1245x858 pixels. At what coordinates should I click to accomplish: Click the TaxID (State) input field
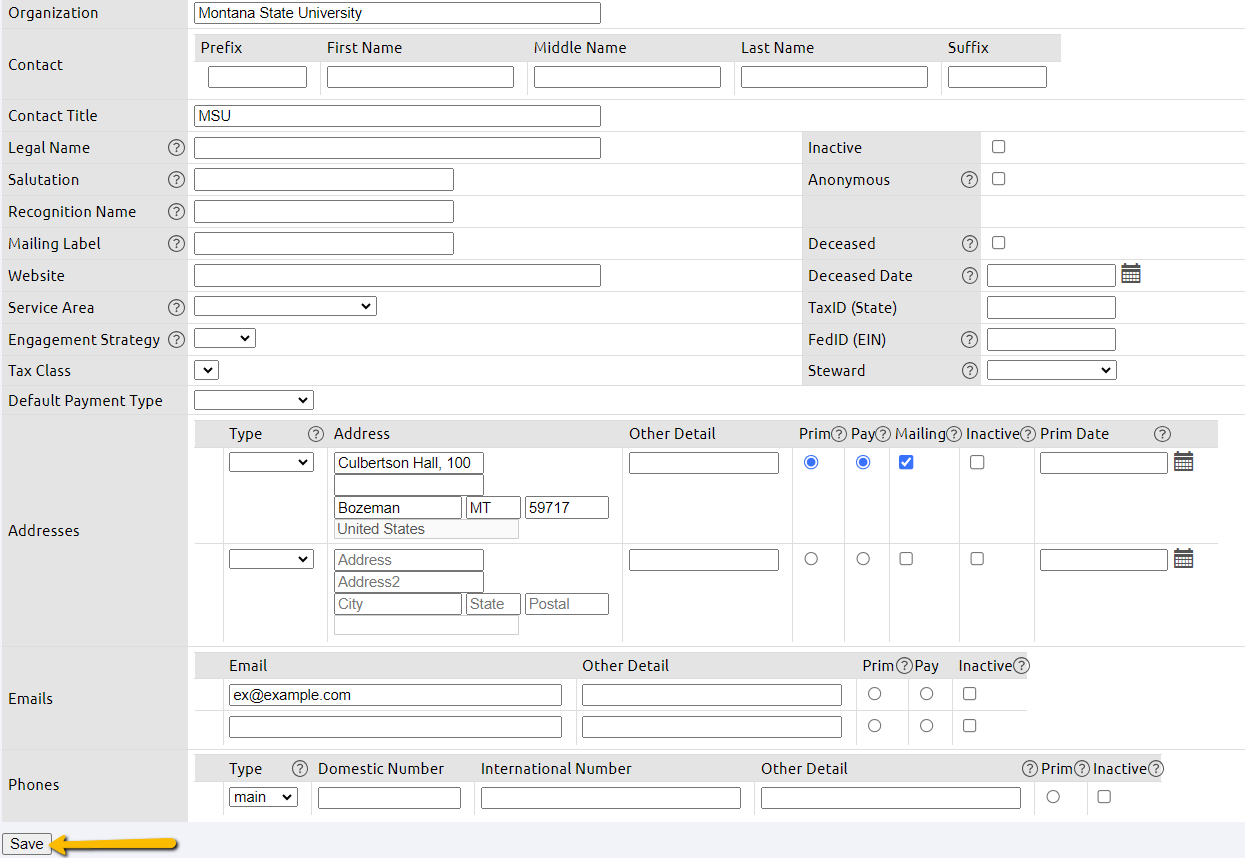1051,308
